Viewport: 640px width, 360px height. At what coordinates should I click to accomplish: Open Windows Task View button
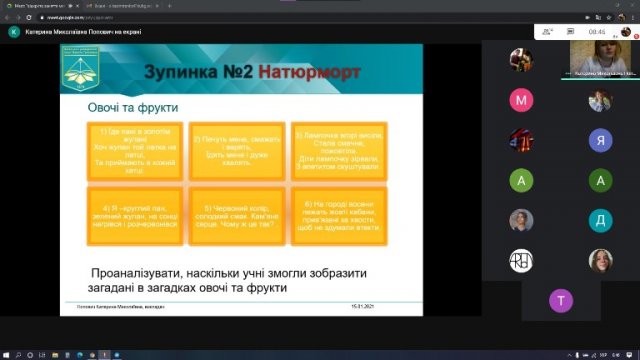point(42,355)
